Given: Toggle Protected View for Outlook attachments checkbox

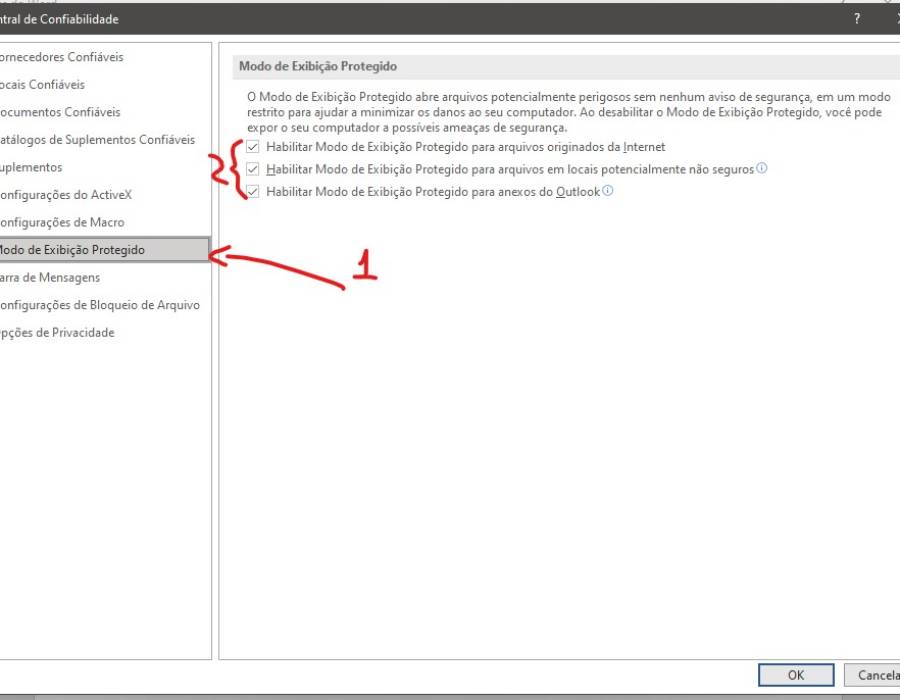Looking at the screenshot, I should pos(253,192).
